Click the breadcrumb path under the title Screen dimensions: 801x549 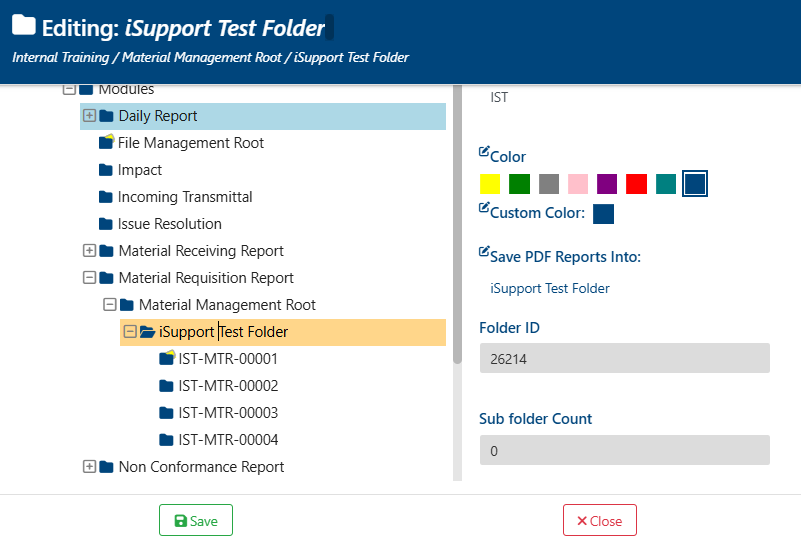tap(210, 57)
